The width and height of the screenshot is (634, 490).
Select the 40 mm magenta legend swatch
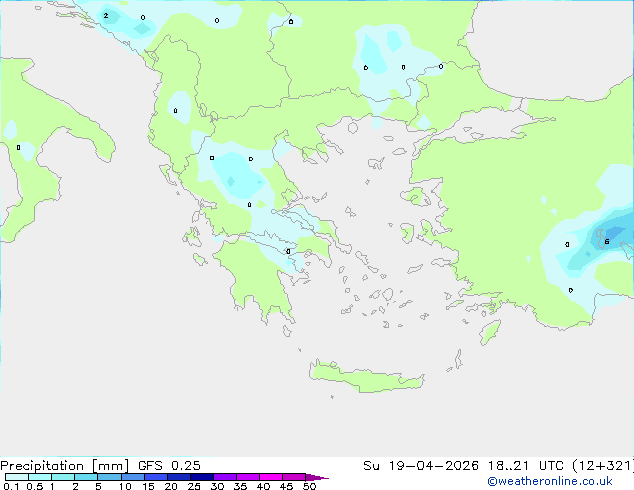click(x=271, y=477)
